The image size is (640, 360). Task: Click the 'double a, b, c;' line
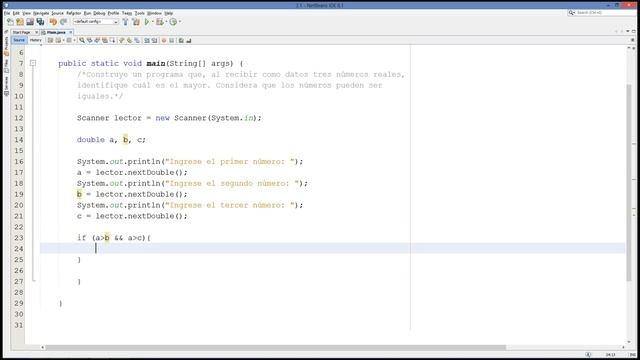(x=111, y=140)
